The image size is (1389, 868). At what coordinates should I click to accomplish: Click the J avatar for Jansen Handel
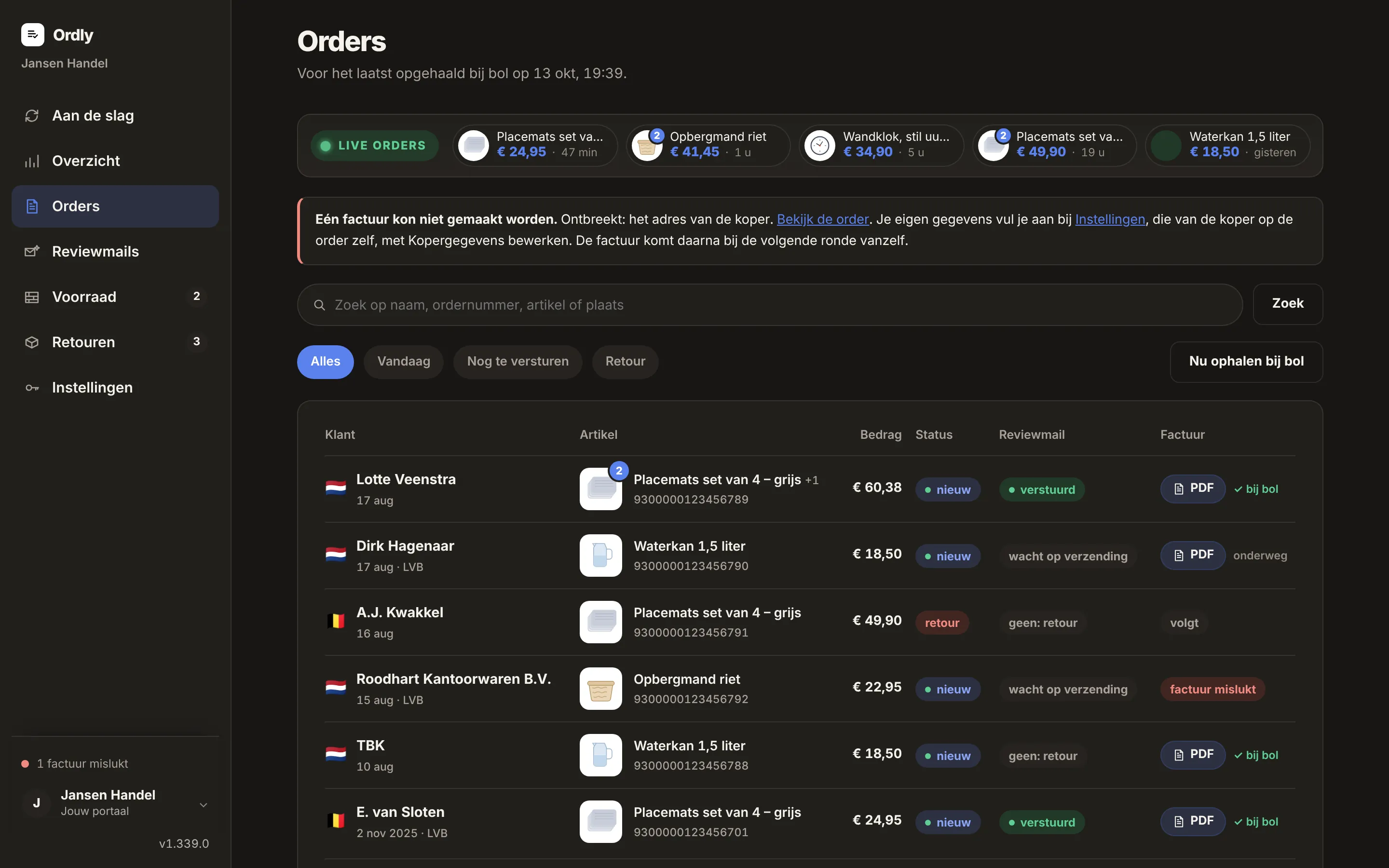pyautogui.click(x=36, y=802)
